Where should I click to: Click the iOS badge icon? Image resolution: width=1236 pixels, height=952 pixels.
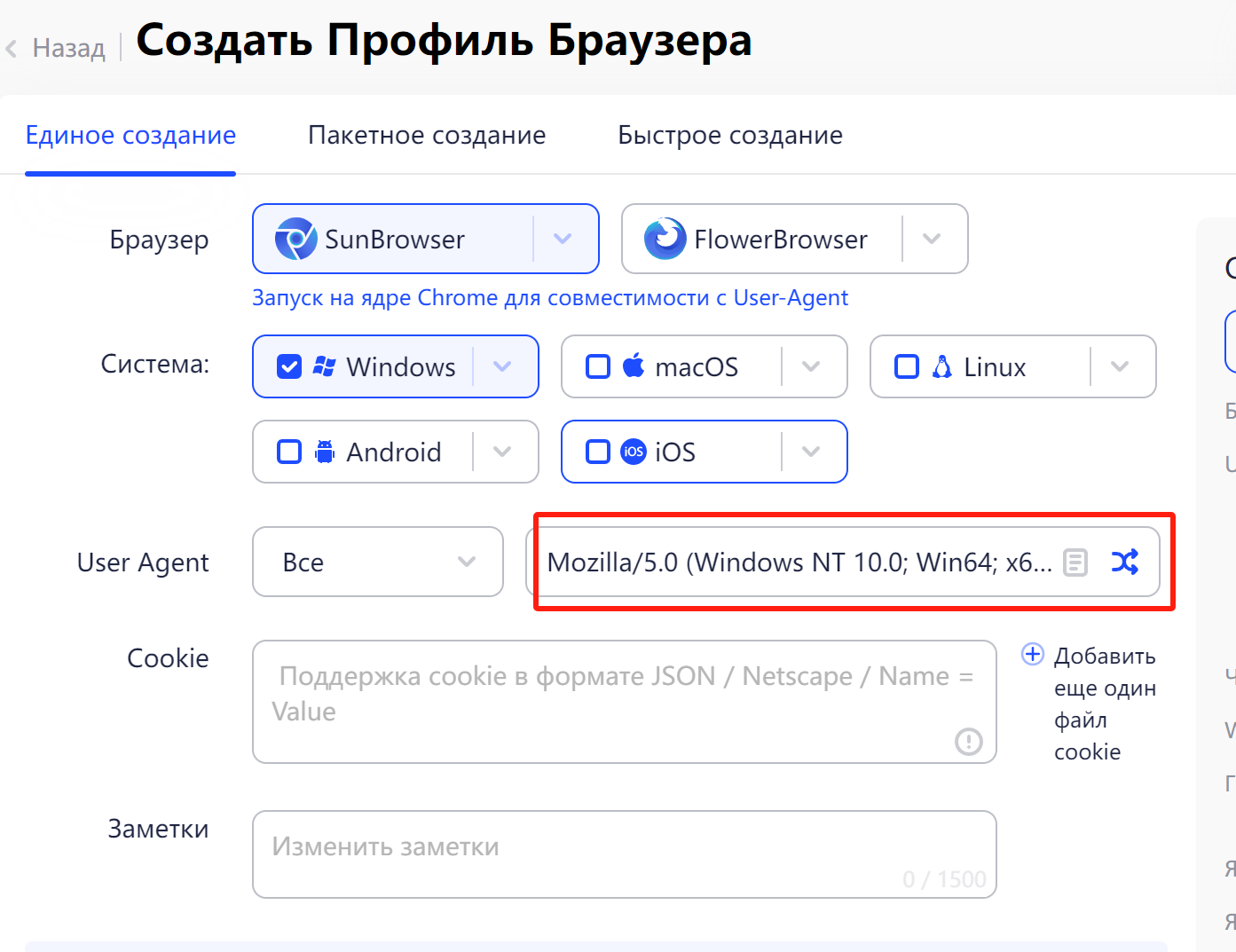[x=633, y=452]
